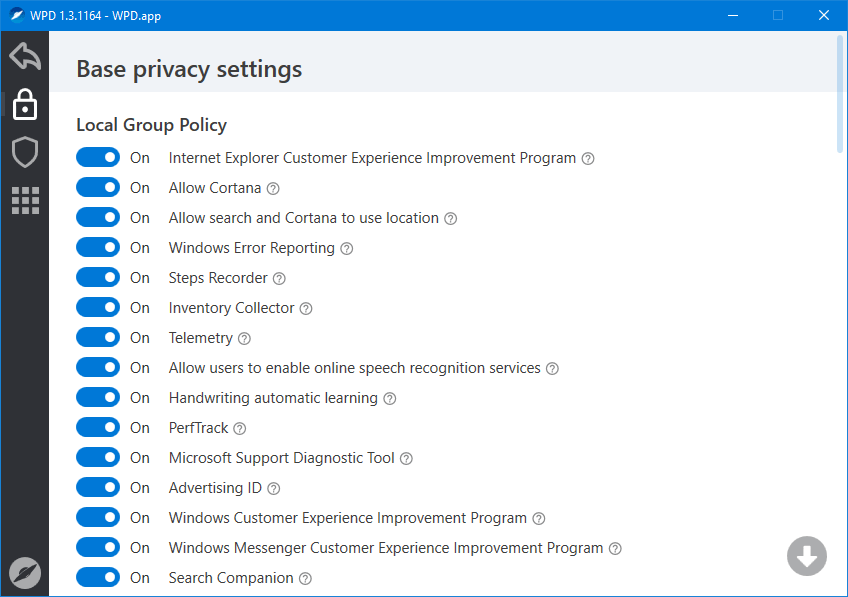Minimize the WPD window
The image size is (848, 597).
pyautogui.click(x=733, y=15)
